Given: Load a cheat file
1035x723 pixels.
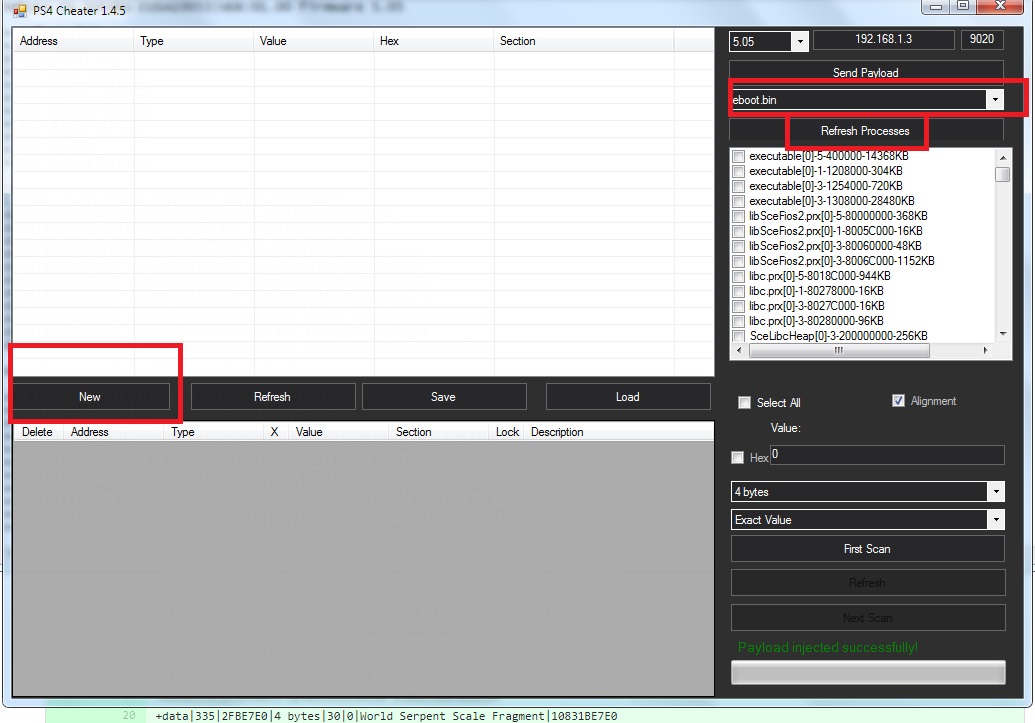Looking at the screenshot, I should [x=627, y=397].
